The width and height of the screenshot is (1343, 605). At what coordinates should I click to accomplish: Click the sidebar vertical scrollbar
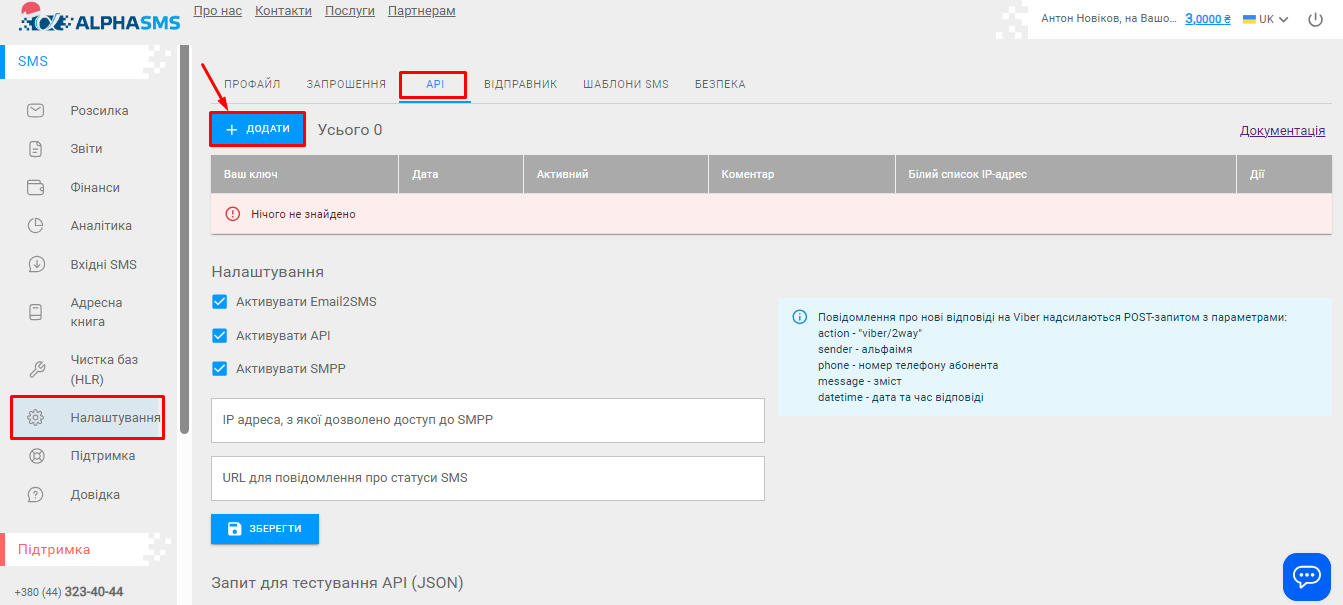pos(184,240)
